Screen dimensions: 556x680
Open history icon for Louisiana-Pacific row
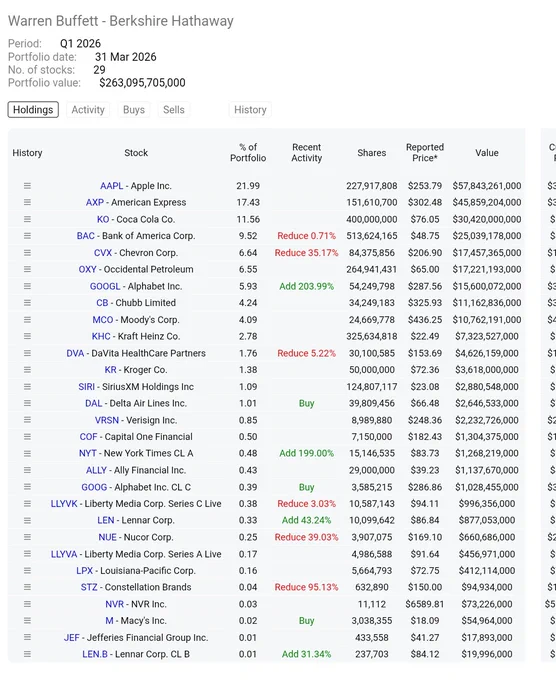pyautogui.click(x=27, y=570)
